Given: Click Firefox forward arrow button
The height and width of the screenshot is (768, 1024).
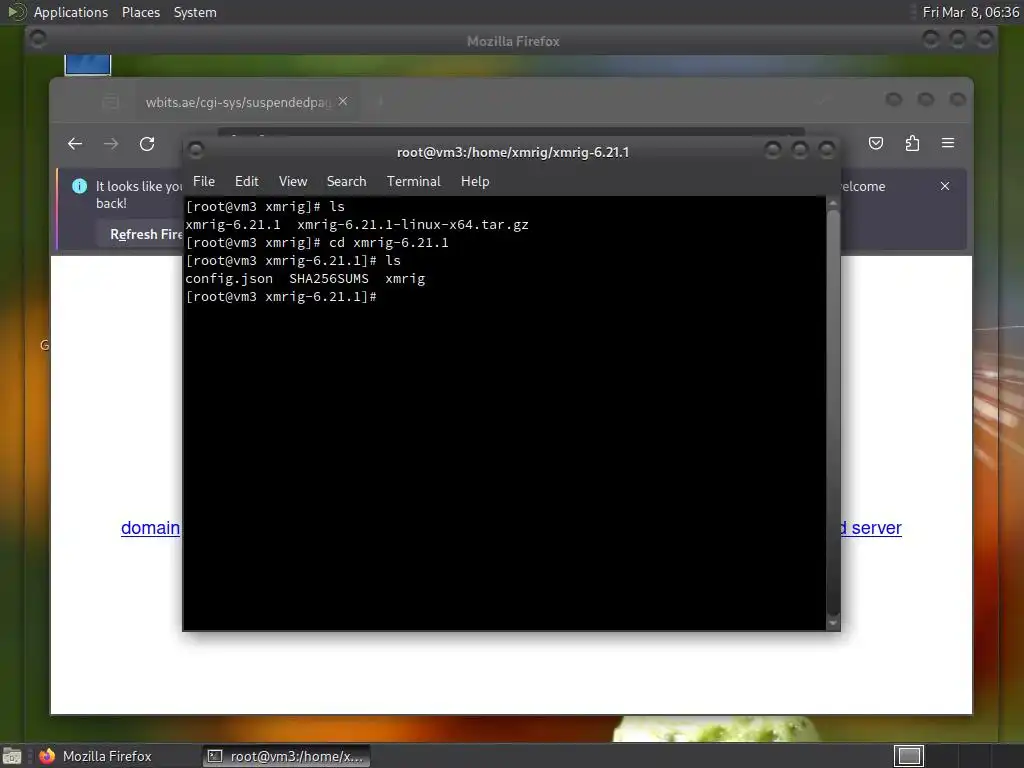Looking at the screenshot, I should coord(111,144).
